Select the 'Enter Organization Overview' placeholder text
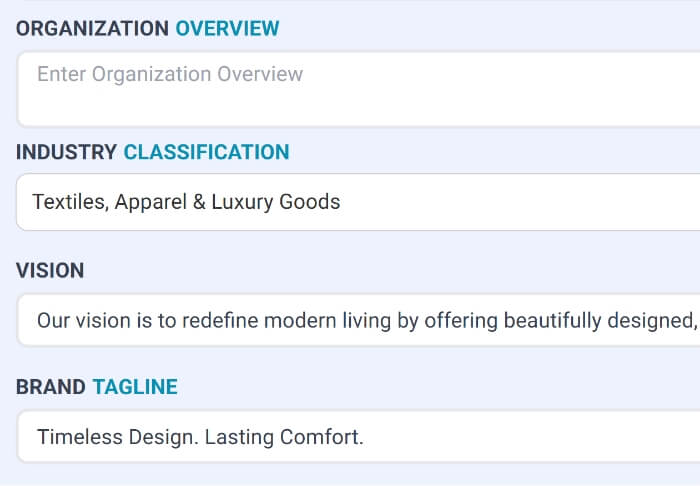700x486 pixels. pos(169,74)
